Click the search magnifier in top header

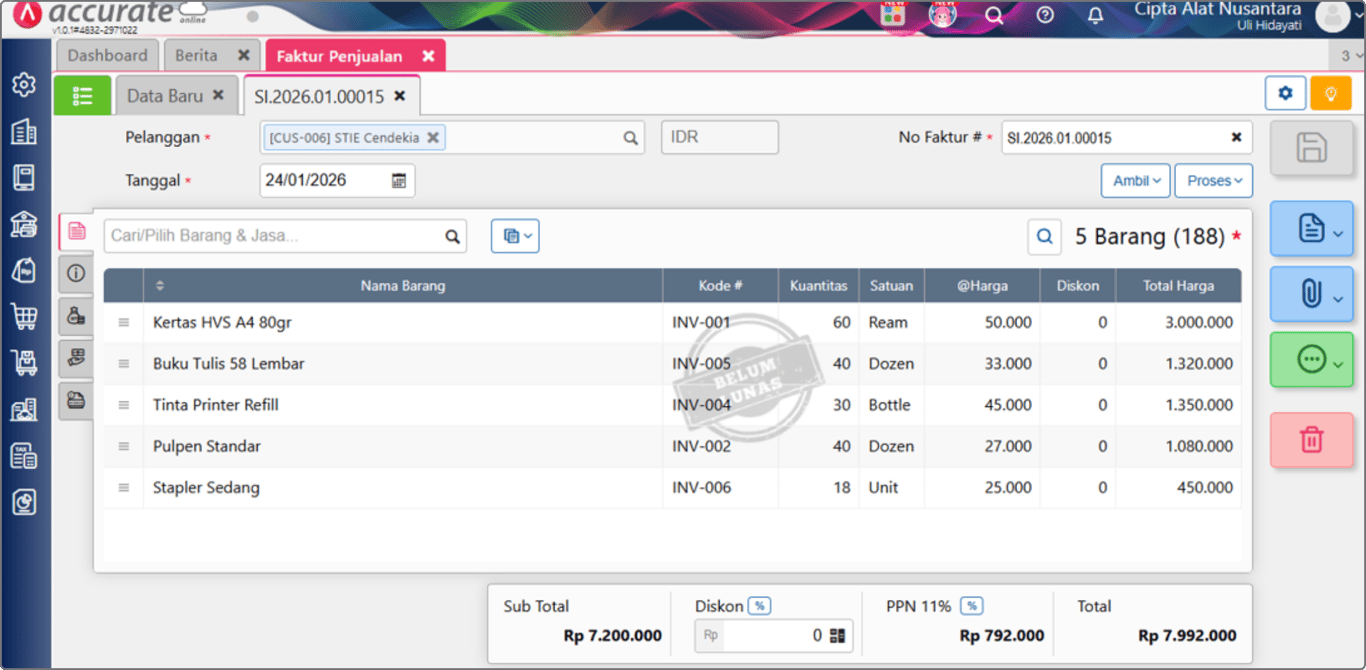coord(994,15)
